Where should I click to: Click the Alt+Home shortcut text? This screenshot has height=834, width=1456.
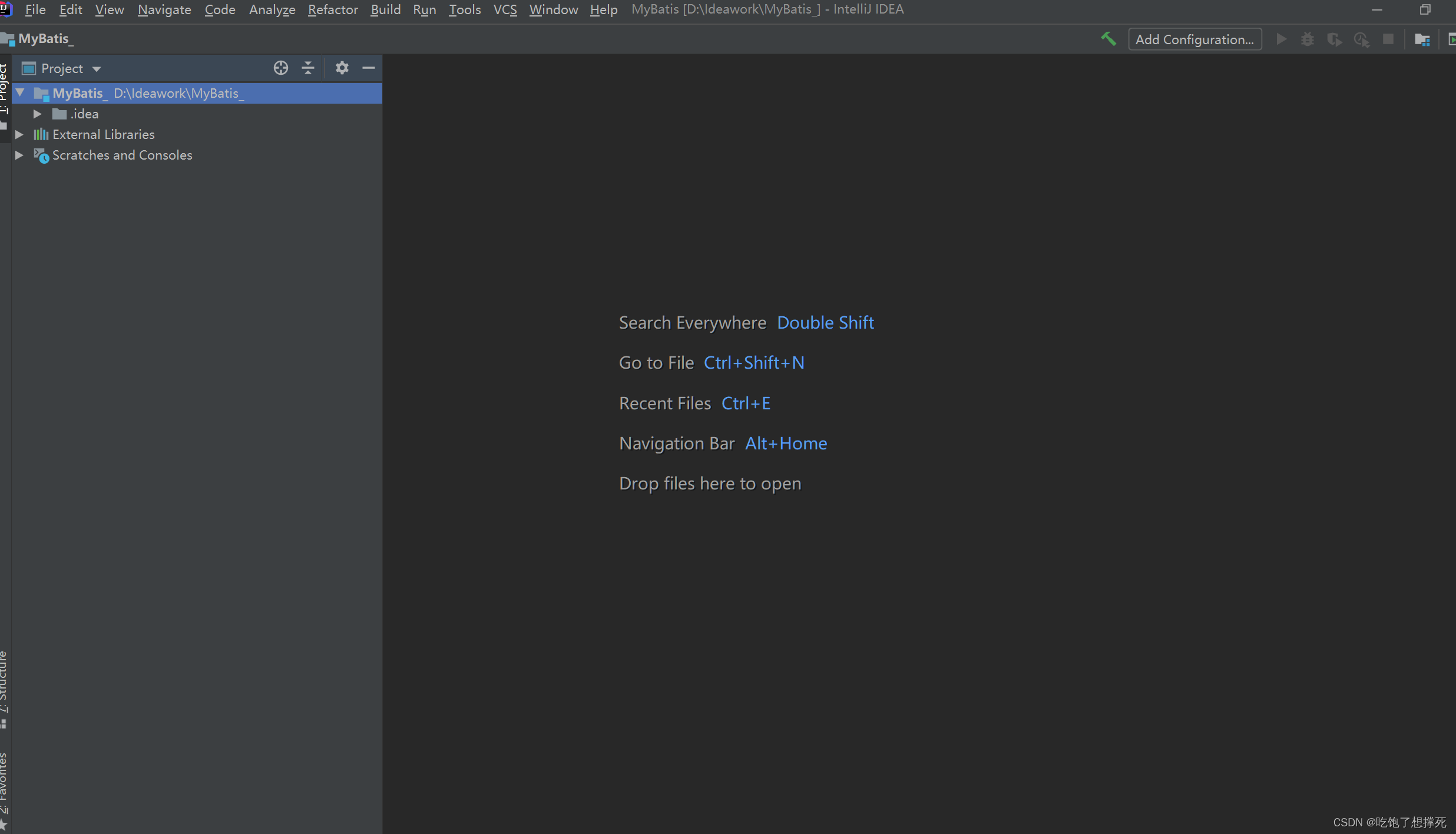pyautogui.click(x=786, y=443)
